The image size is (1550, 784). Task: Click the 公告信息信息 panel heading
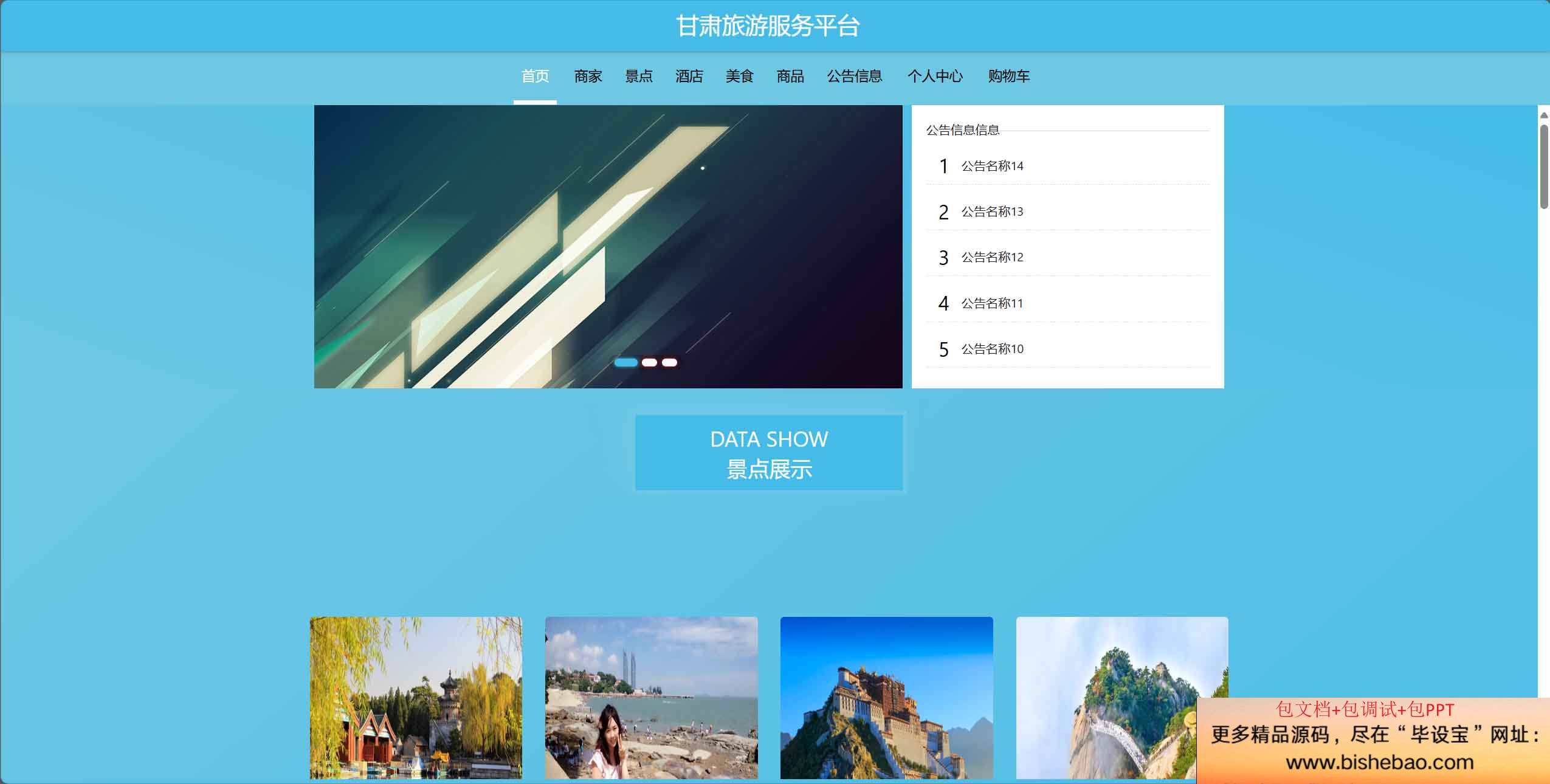(x=963, y=130)
